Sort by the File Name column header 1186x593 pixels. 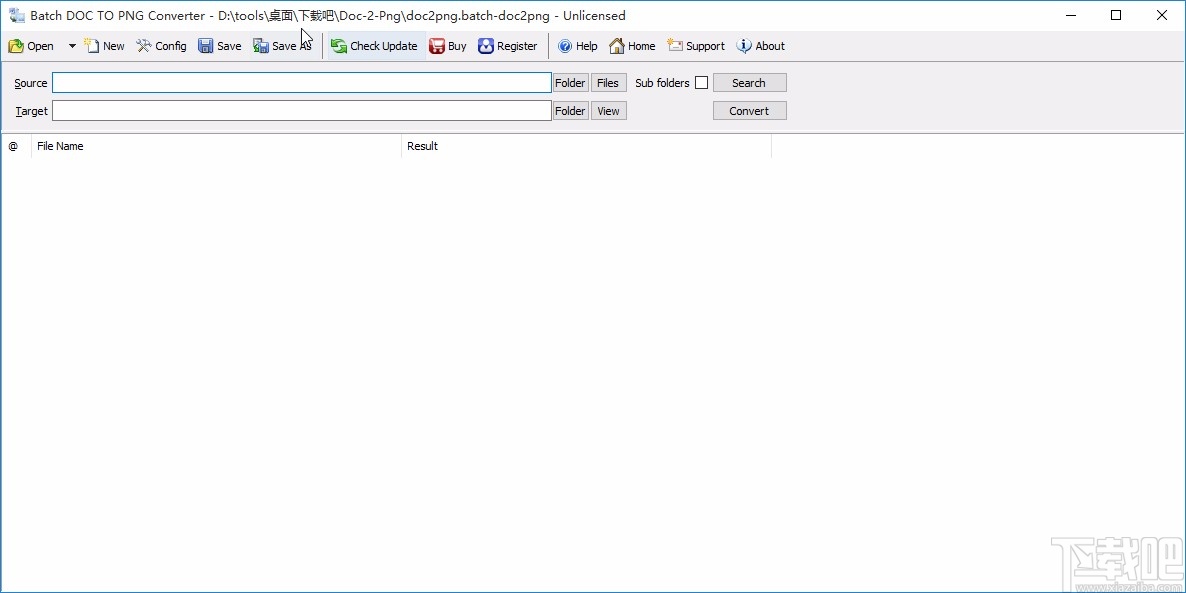(x=216, y=146)
